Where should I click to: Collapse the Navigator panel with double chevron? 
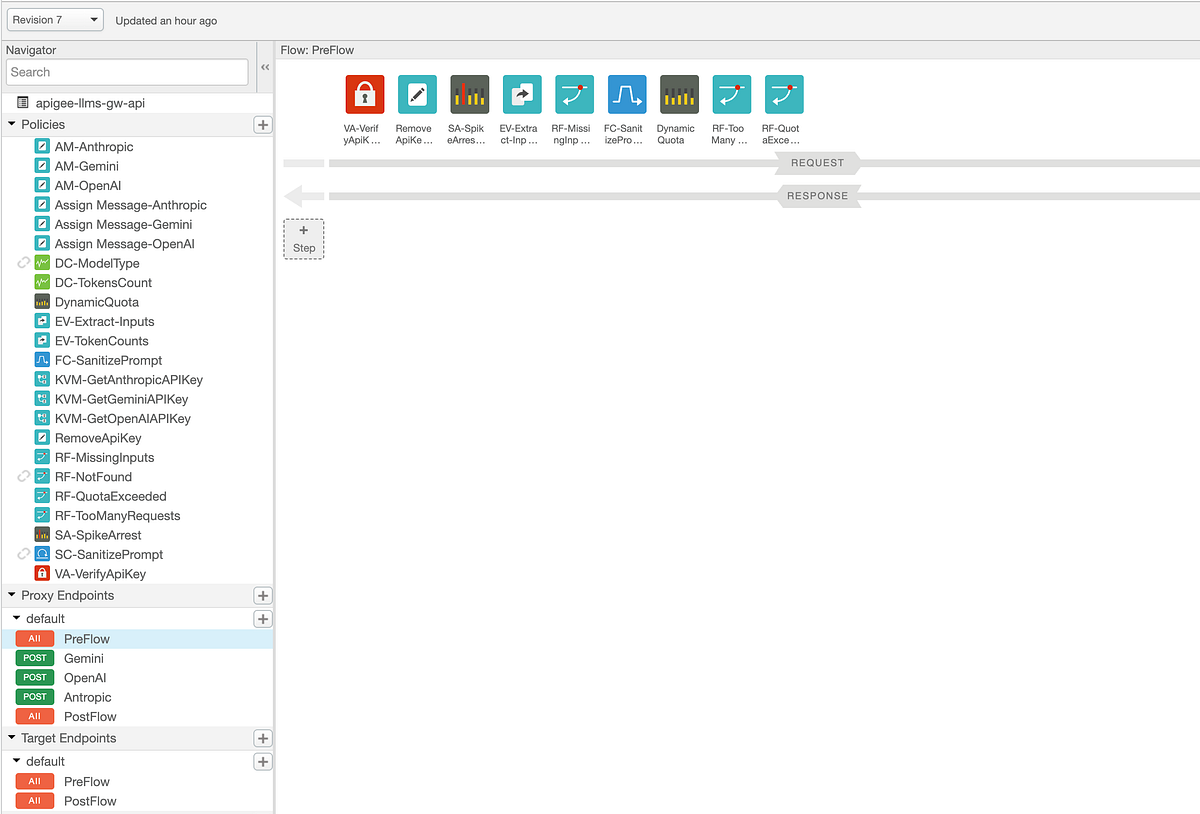[265, 68]
